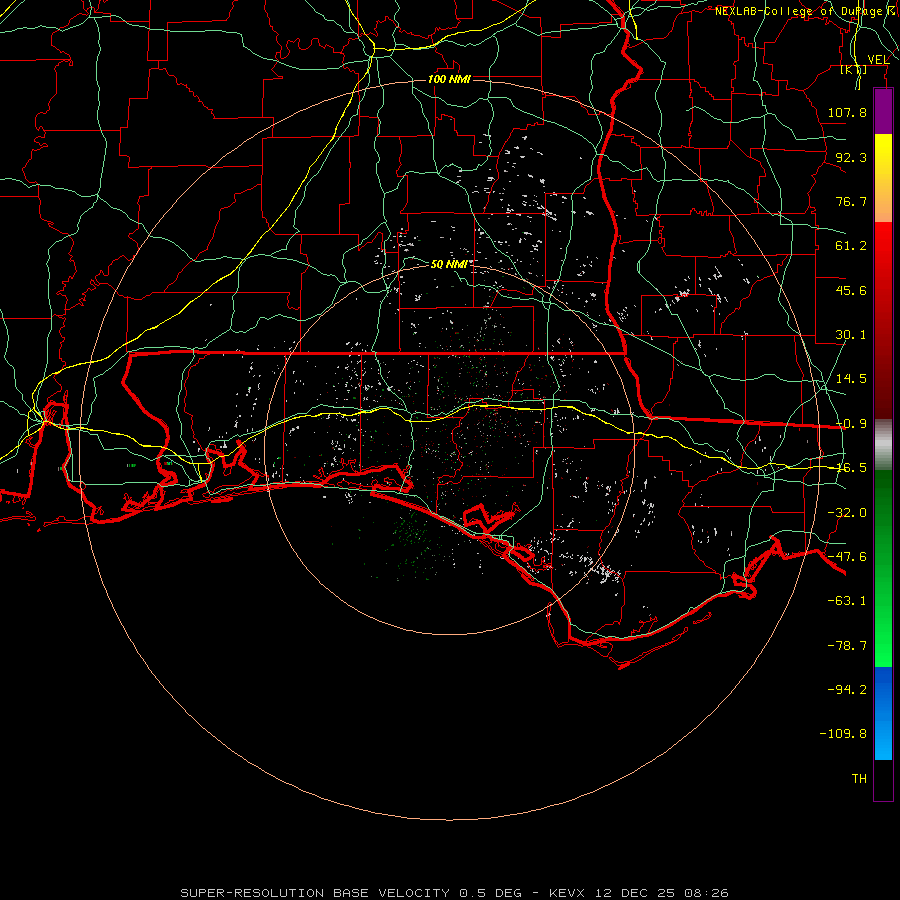
Task: Click the purple segment of the color bar
Action: coord(883,111)
